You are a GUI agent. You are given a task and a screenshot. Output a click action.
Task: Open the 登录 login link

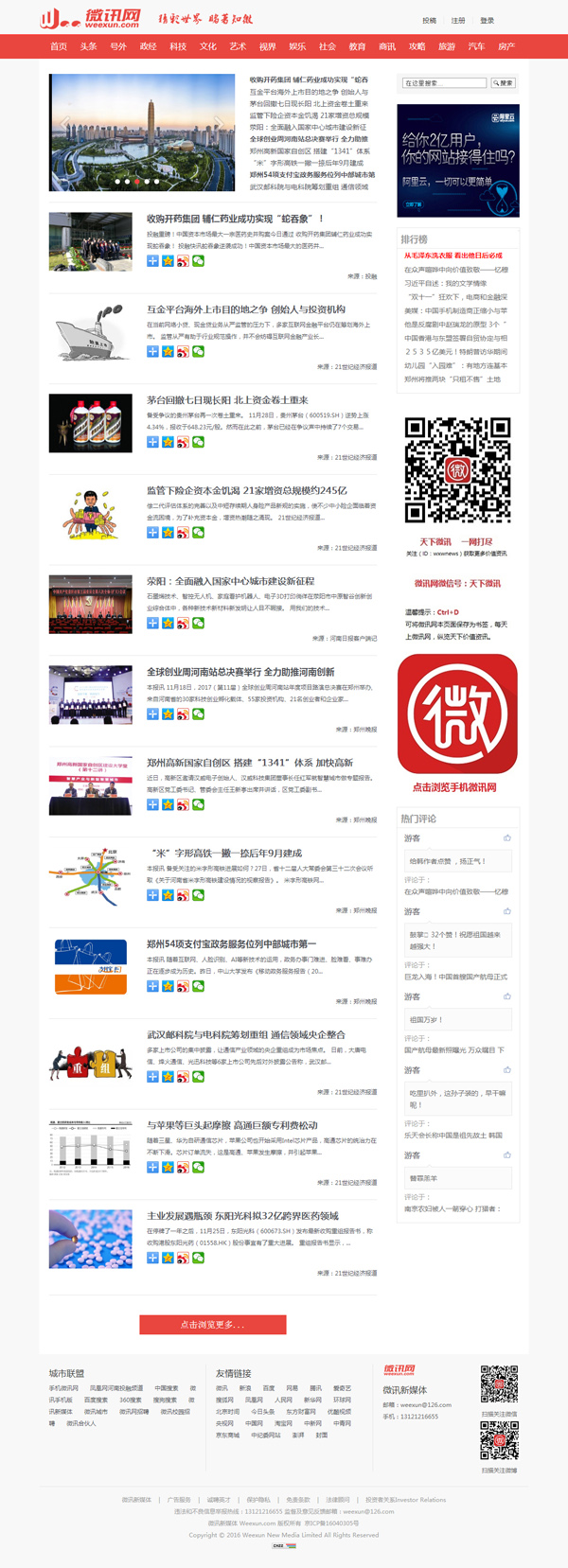pos(487,20)
